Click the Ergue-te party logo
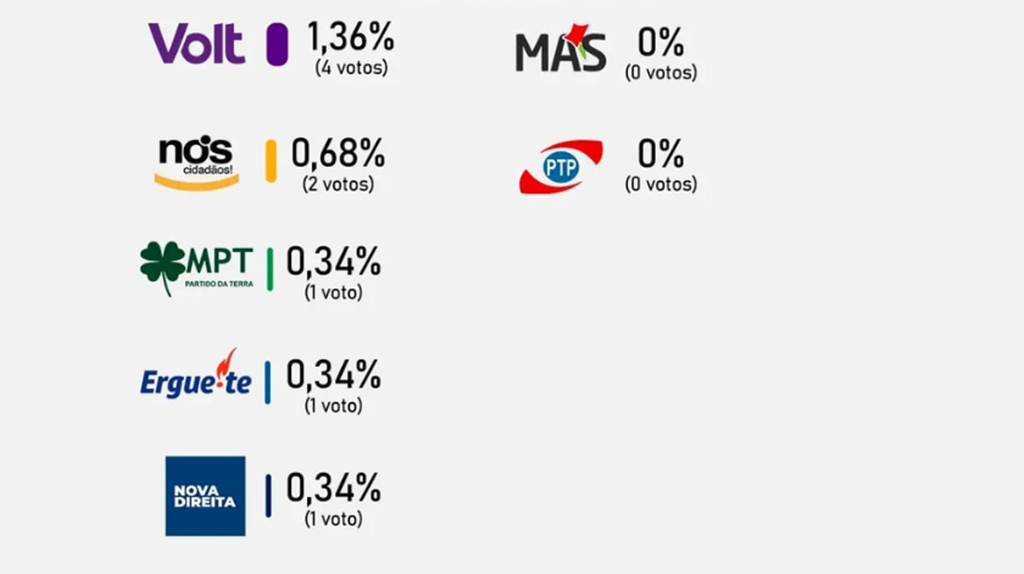The height and width of the screenshot is (574, 1024). point(196,377)
